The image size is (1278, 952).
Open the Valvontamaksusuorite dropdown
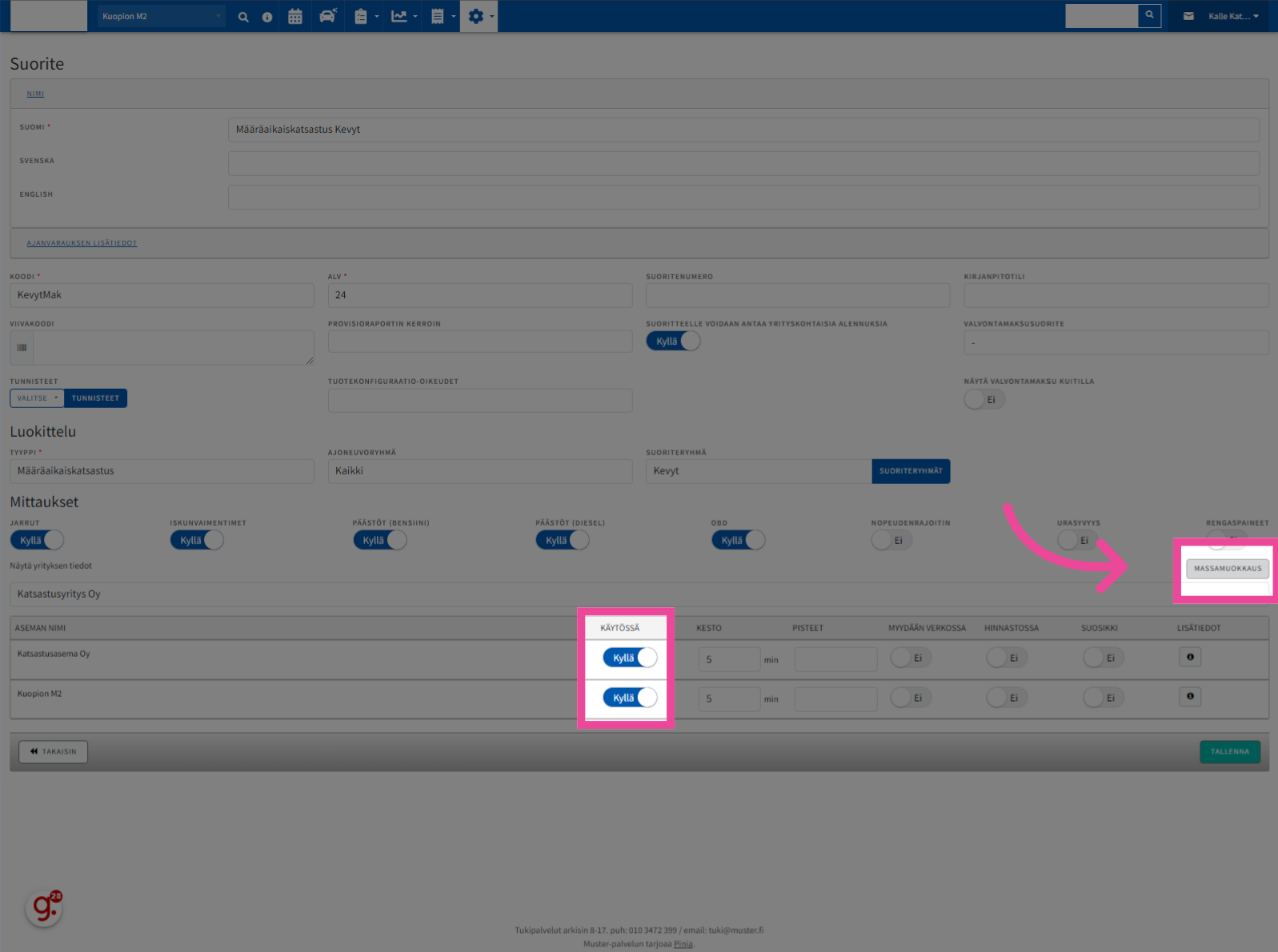click(x=1116, y=343)
